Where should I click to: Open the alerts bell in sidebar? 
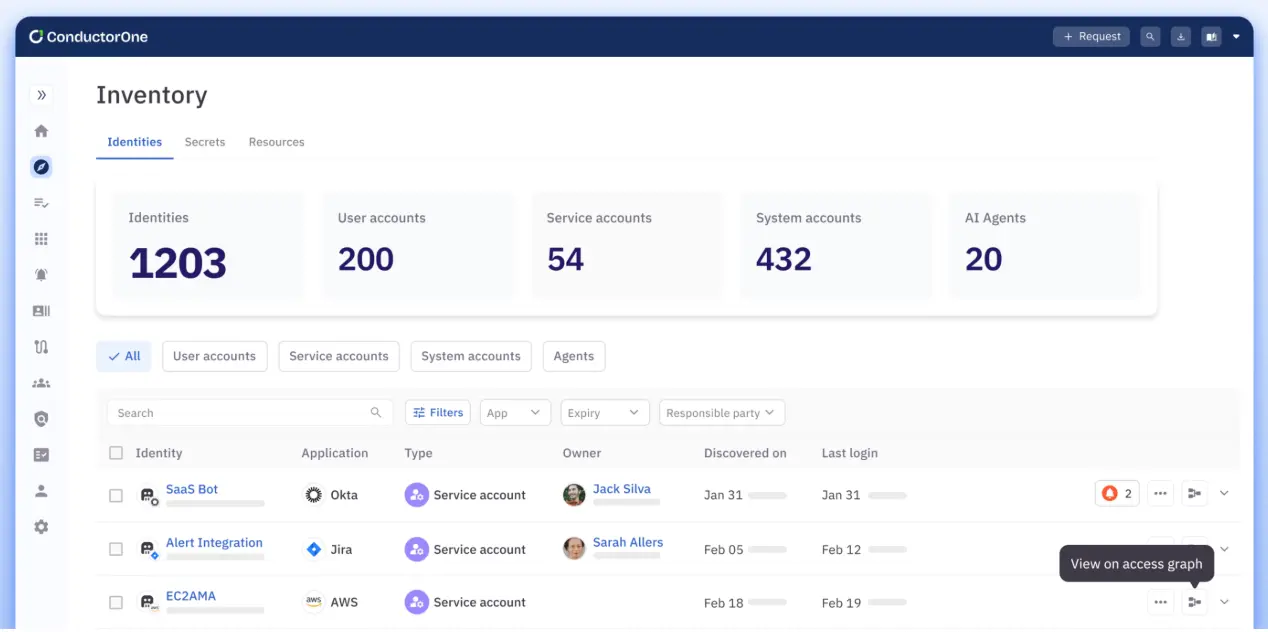coord(41,275)
